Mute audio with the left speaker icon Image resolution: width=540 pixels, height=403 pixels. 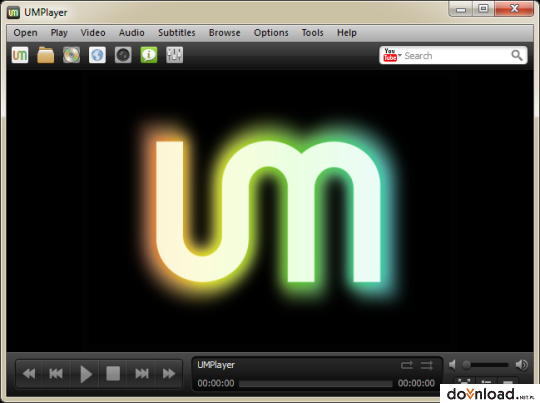point(453,364)
